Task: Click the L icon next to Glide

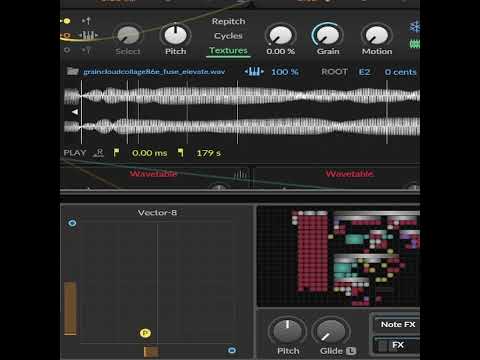Action: 351,351
